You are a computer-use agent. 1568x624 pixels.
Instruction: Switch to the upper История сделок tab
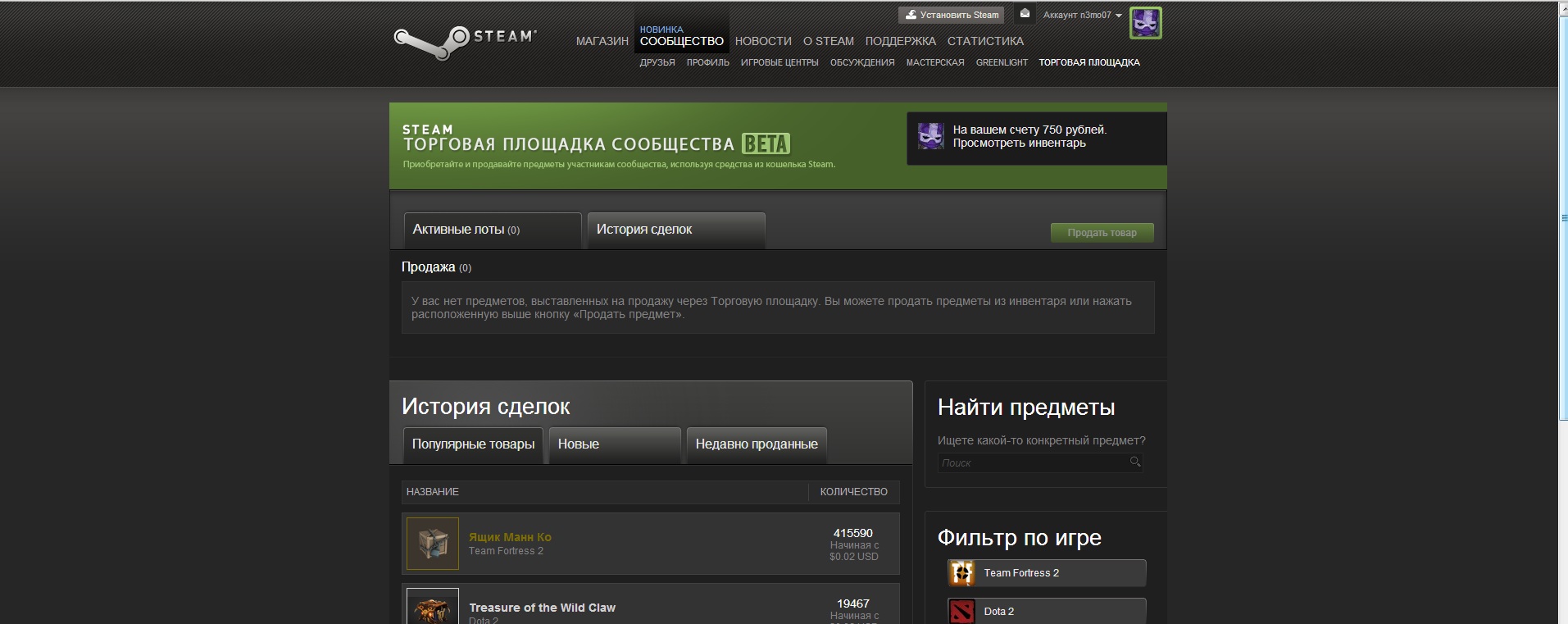coord(676,230)
